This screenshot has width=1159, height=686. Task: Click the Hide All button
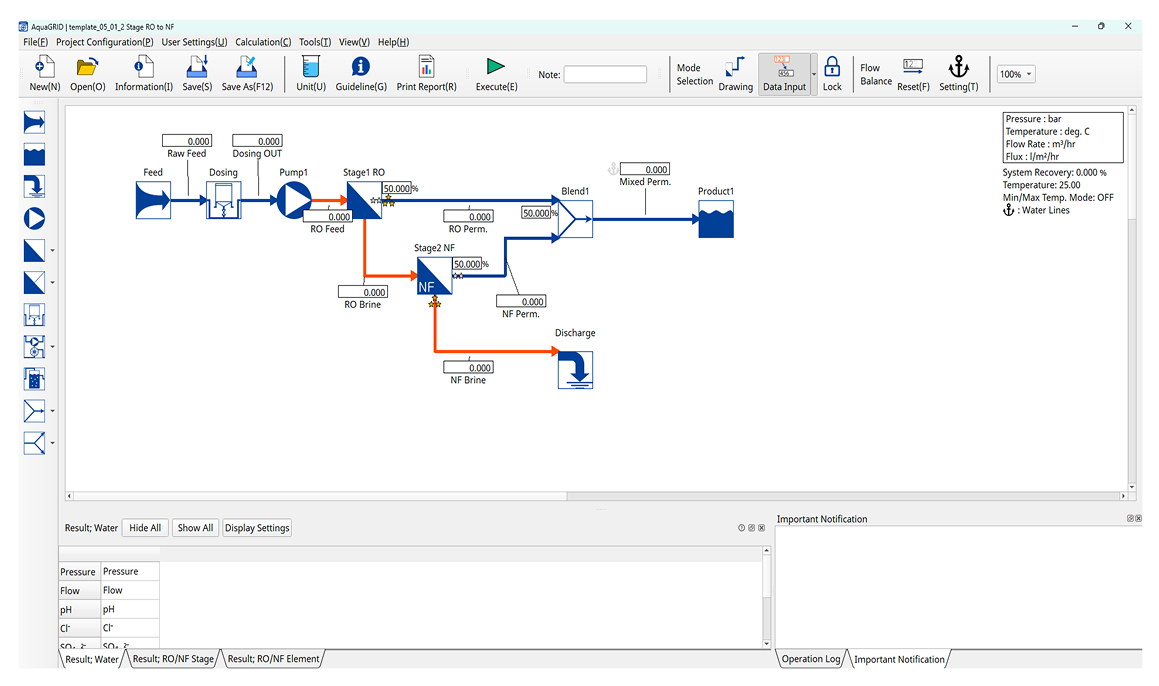click(x=145, y=528)
